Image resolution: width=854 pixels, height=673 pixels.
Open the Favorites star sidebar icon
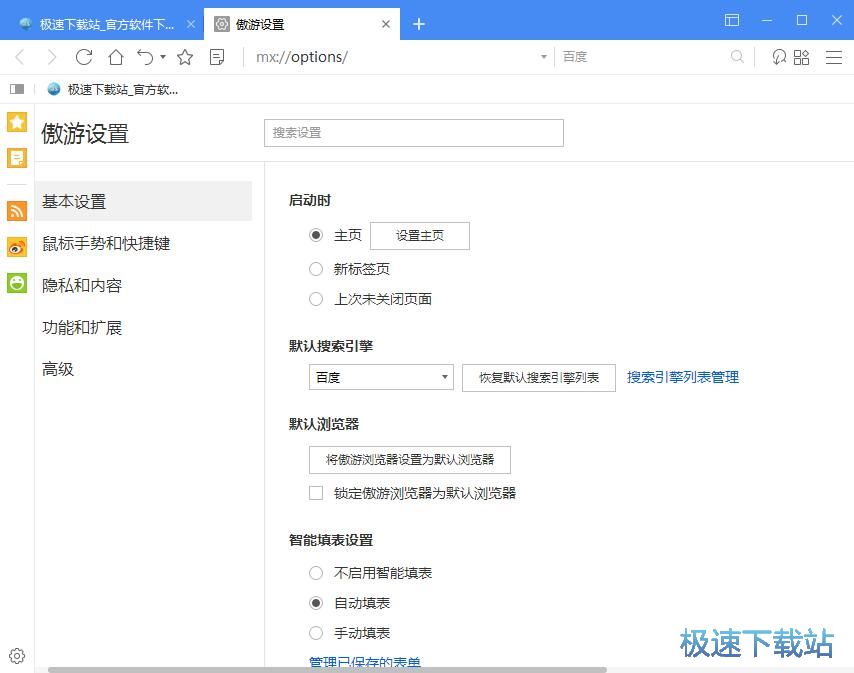(x=17, y=122)
